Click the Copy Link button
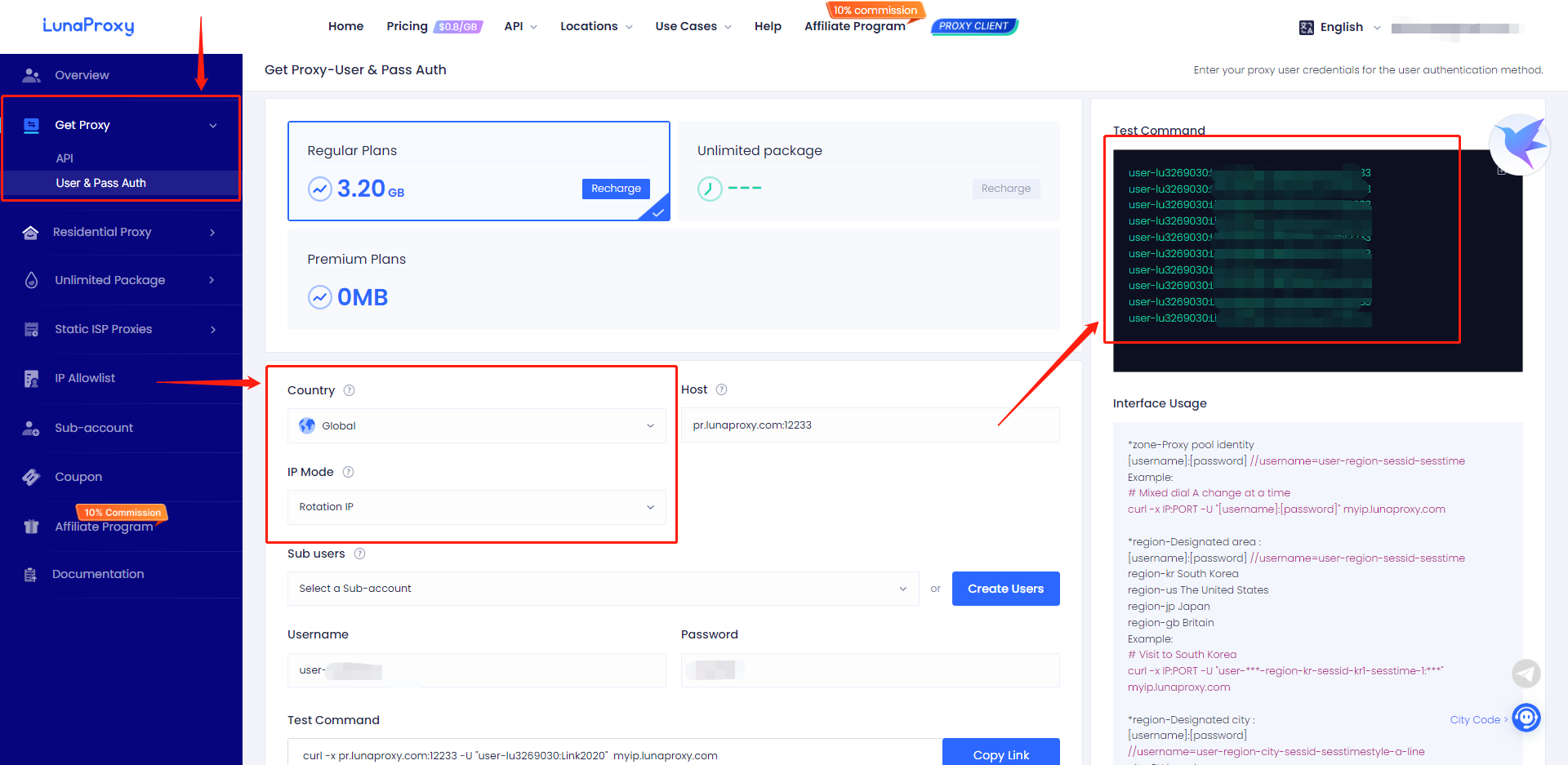 [x=1000, y=754]
